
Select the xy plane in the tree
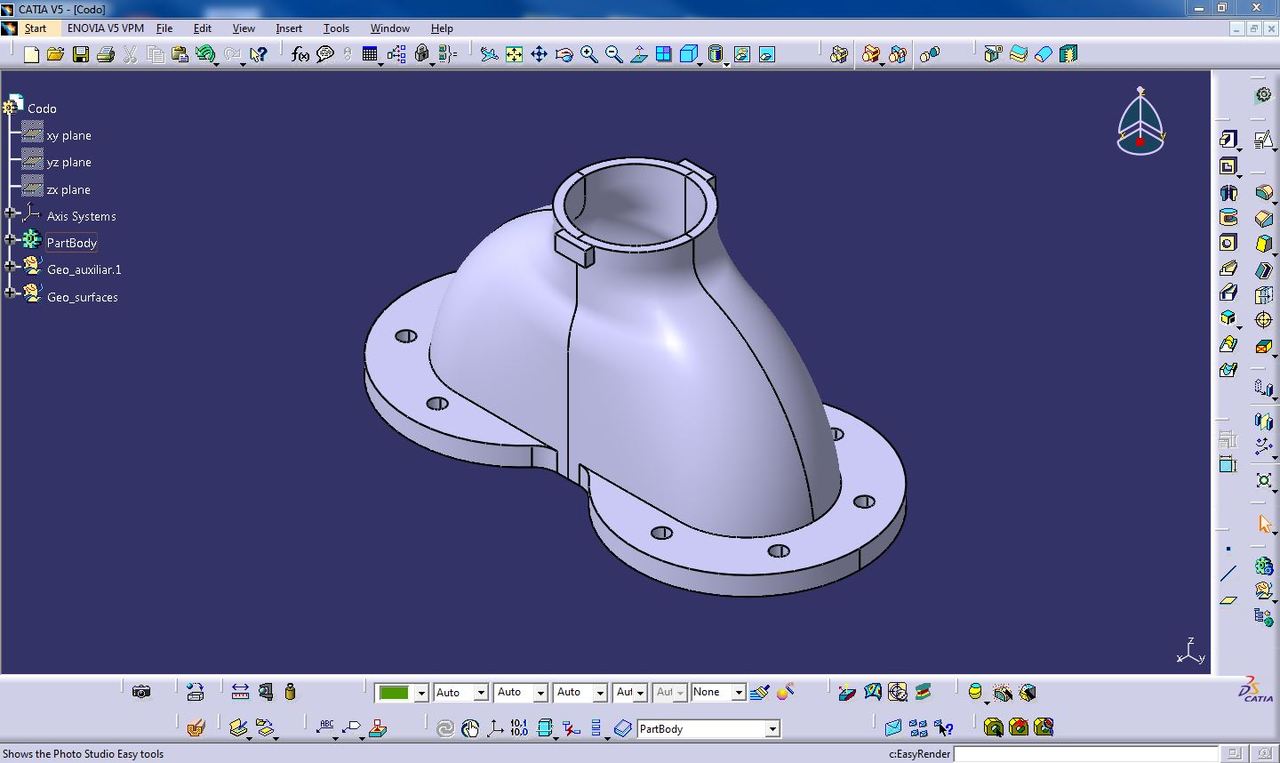point(69,135)
